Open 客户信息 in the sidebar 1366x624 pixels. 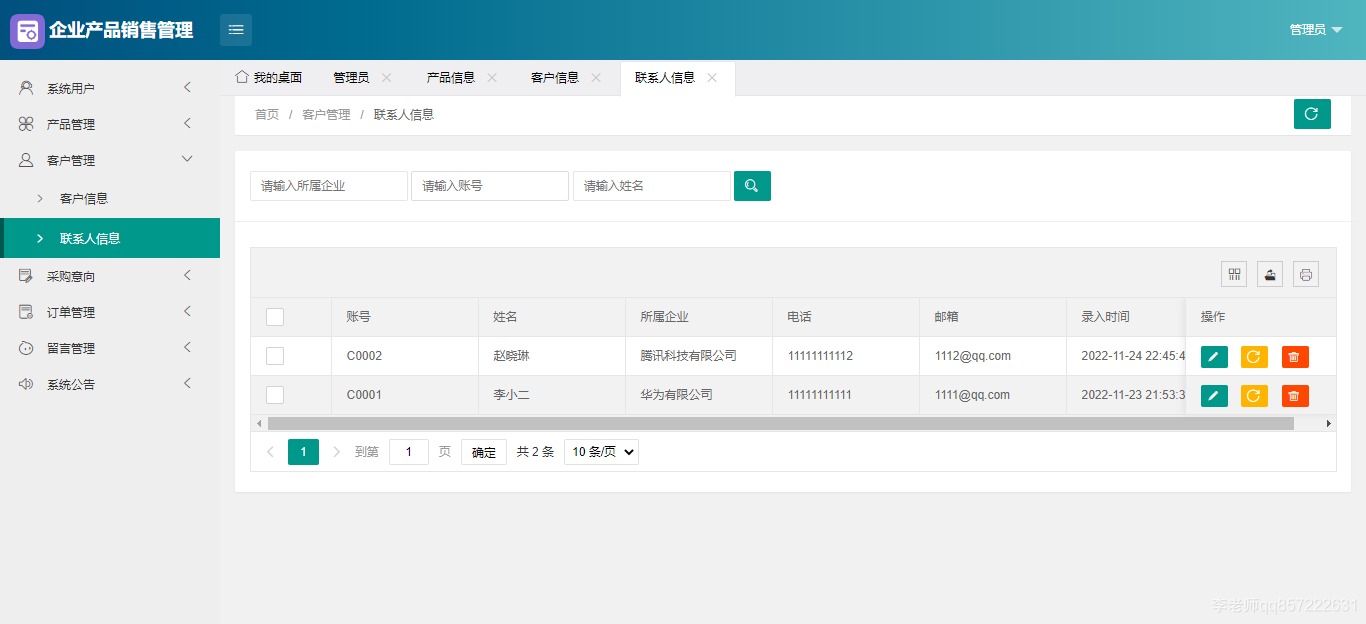110,199
